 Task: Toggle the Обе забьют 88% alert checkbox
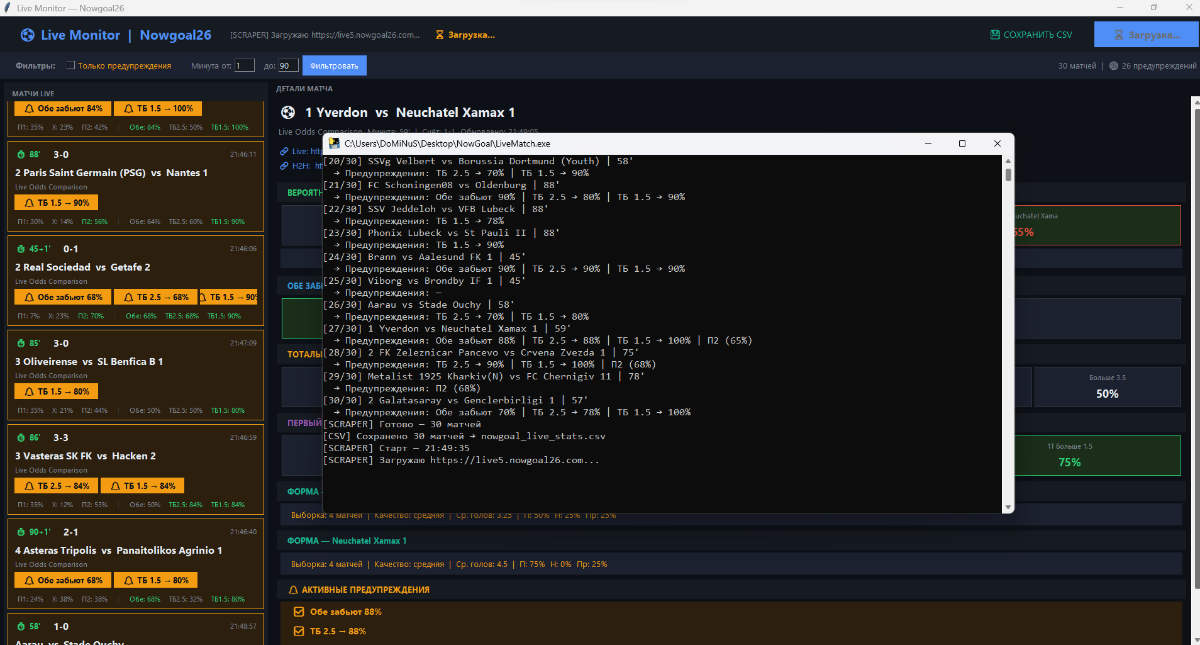[298, 612]
